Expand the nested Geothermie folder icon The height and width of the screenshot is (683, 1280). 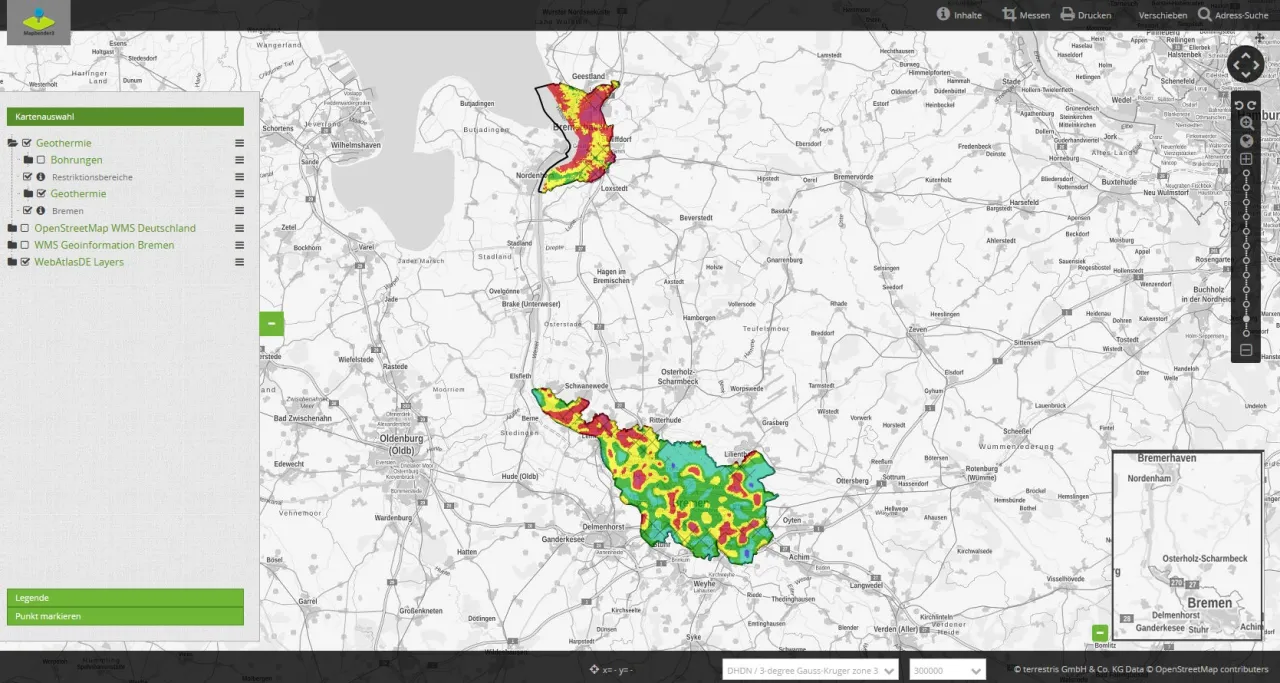click(x=28, y=194)
